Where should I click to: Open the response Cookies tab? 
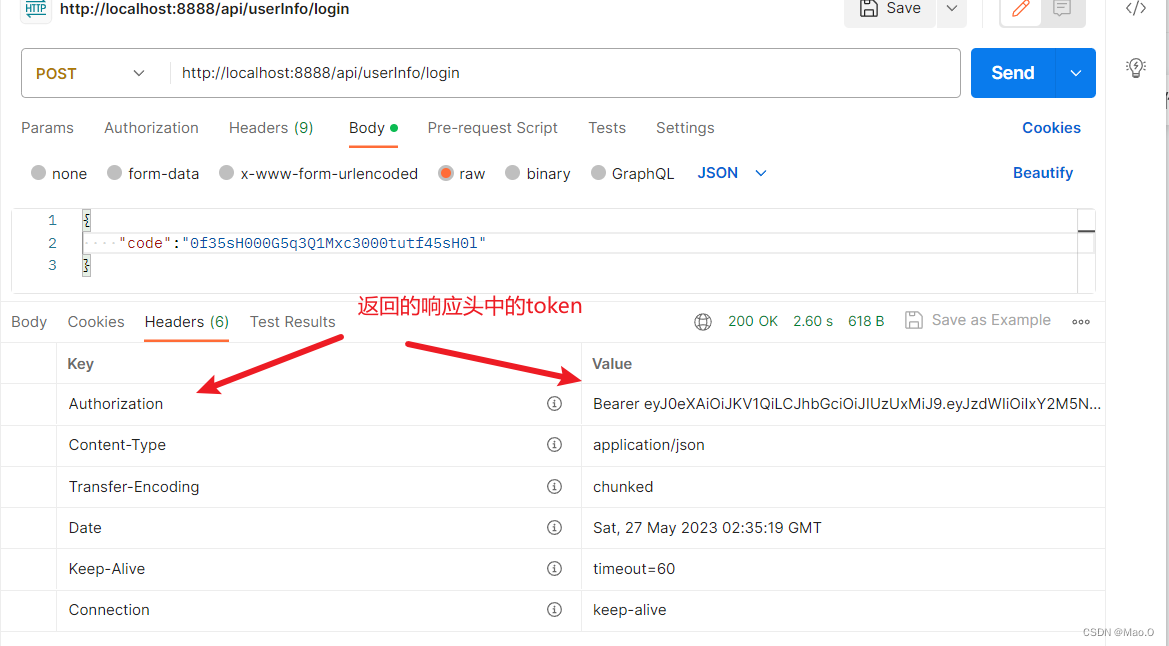pyautogui.click(x=96, y=322)
